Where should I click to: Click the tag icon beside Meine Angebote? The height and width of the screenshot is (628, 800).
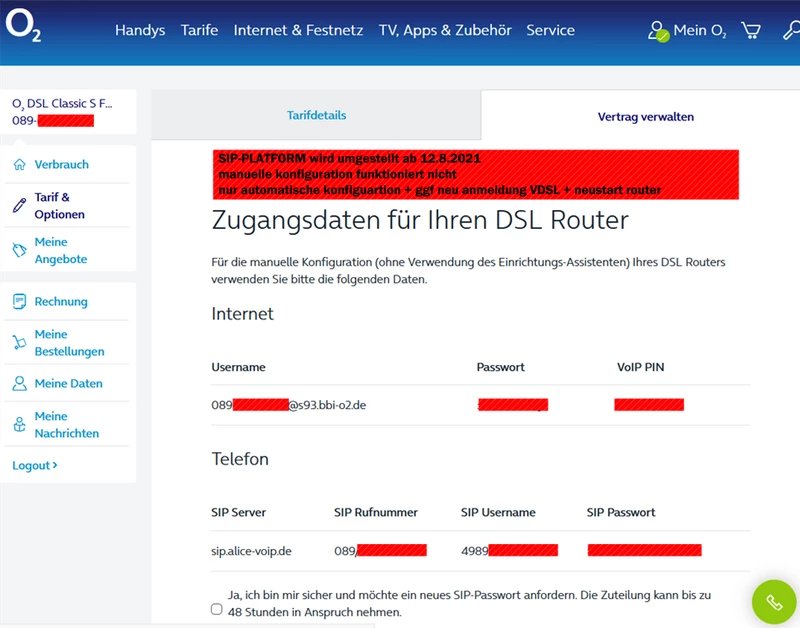[x=19, y=250]
